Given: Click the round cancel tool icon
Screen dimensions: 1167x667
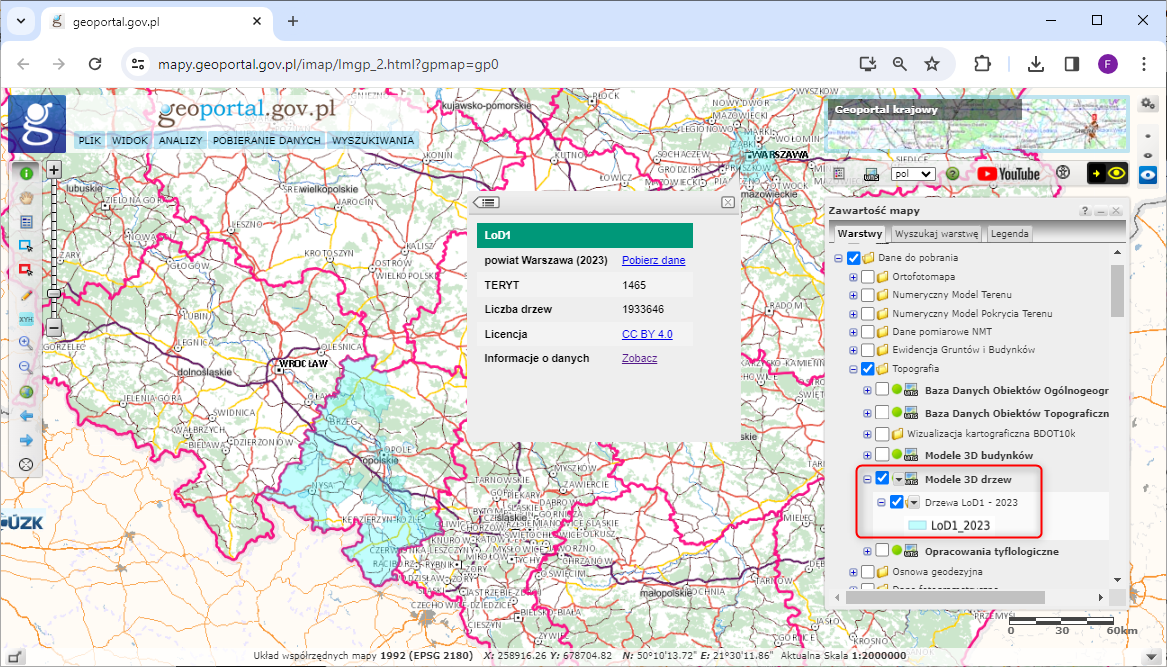Looking at the screenshot, I should click(x=26, y=464).
